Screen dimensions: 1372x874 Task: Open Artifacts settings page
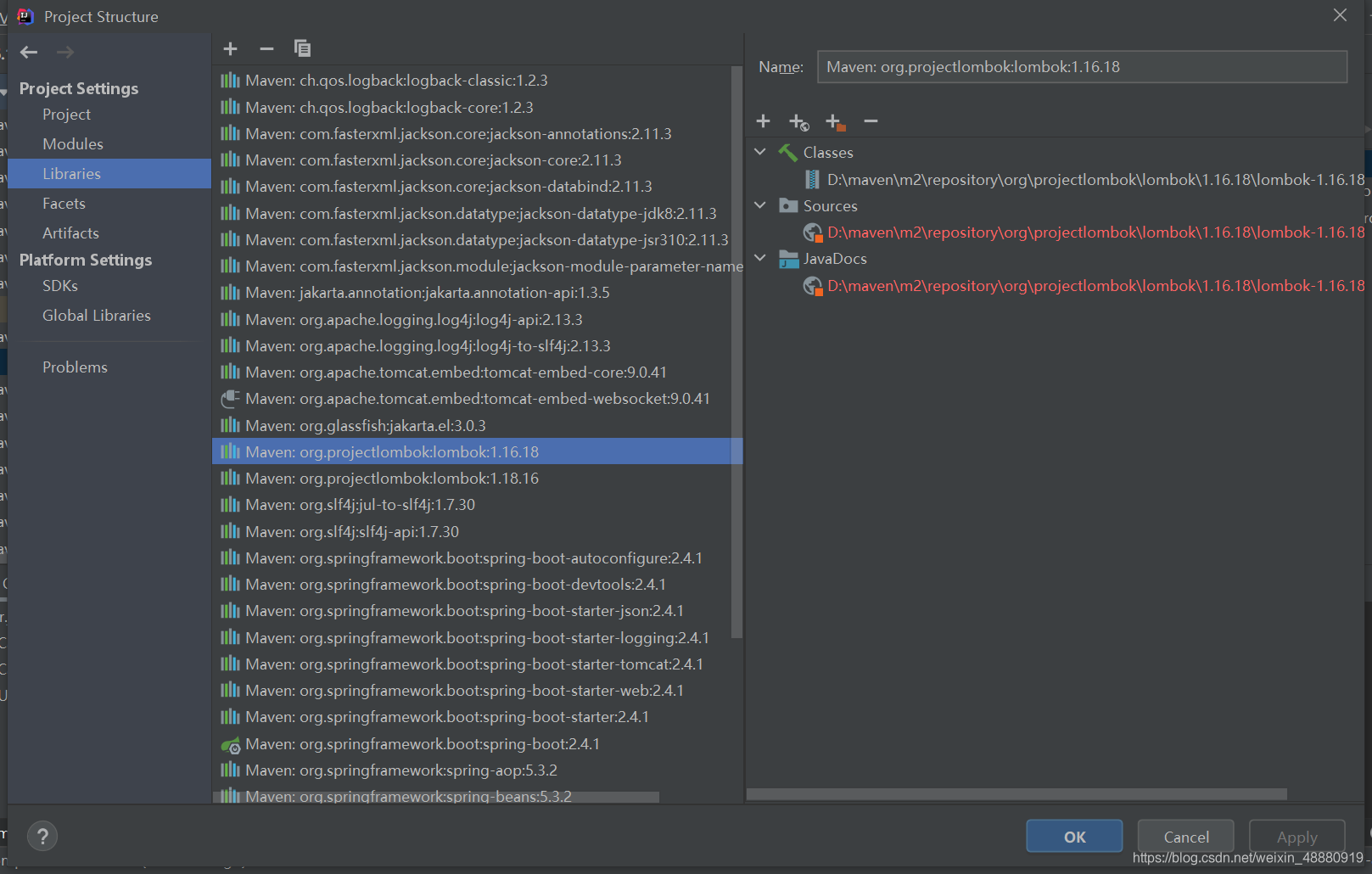[70, 233]
